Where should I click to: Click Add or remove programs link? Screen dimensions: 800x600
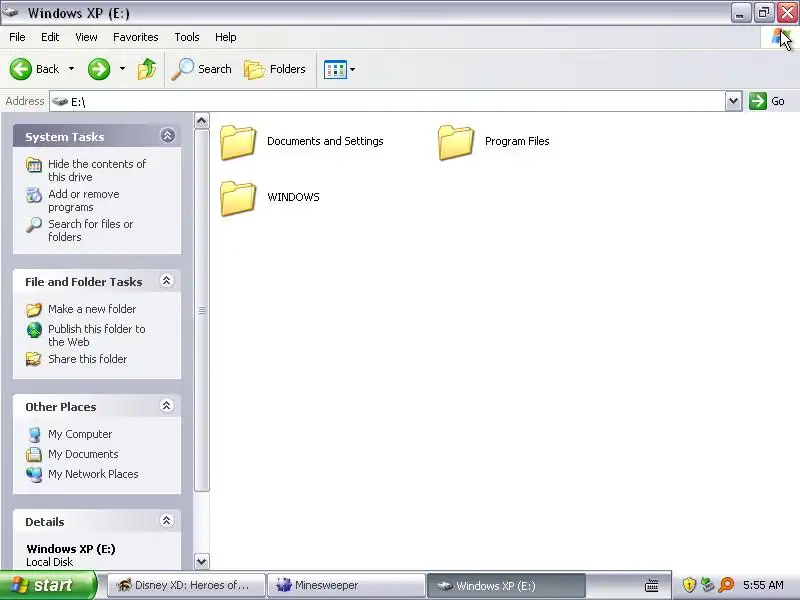[x=84, y=201]
